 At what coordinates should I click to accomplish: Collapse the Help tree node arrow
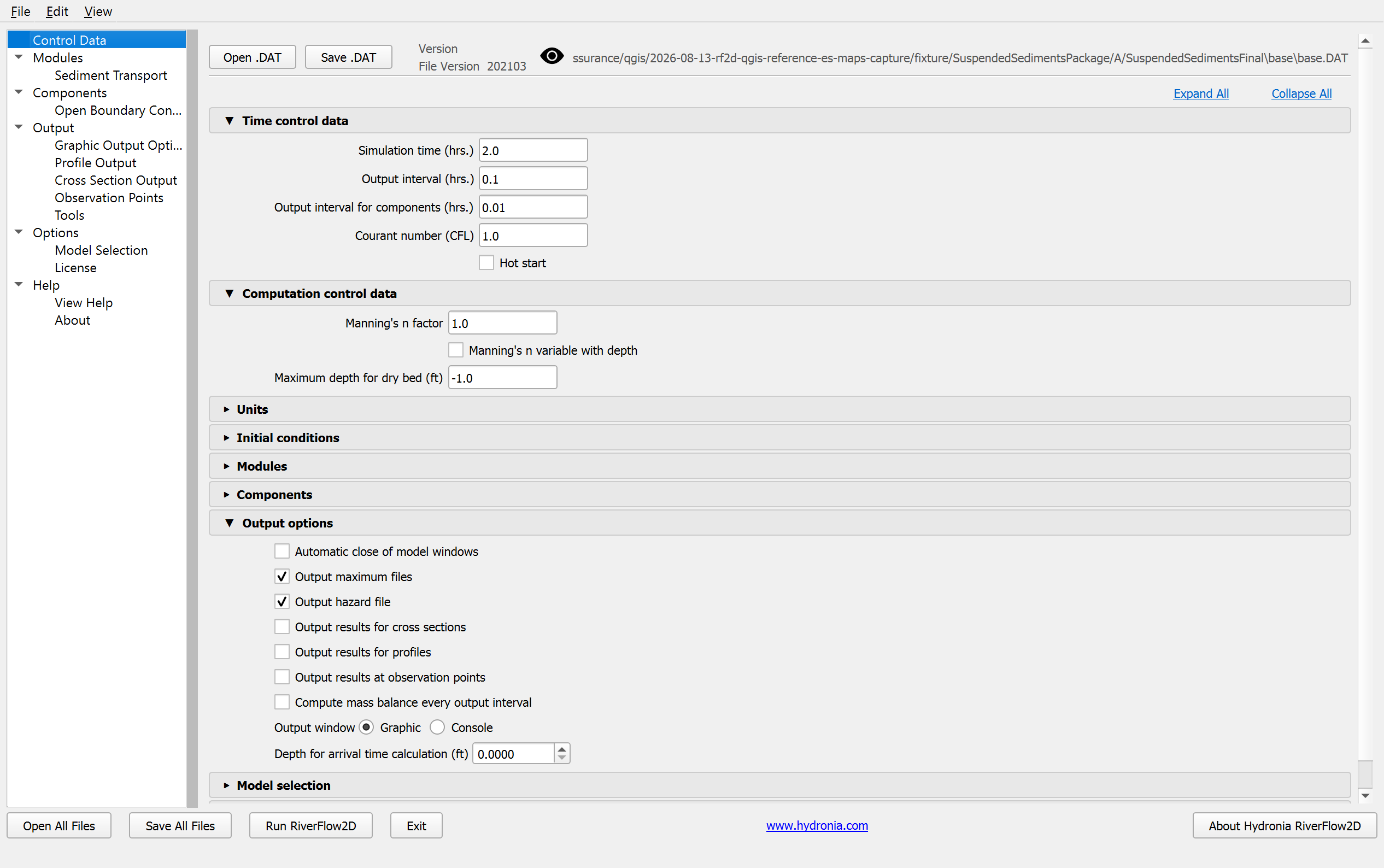19,285
